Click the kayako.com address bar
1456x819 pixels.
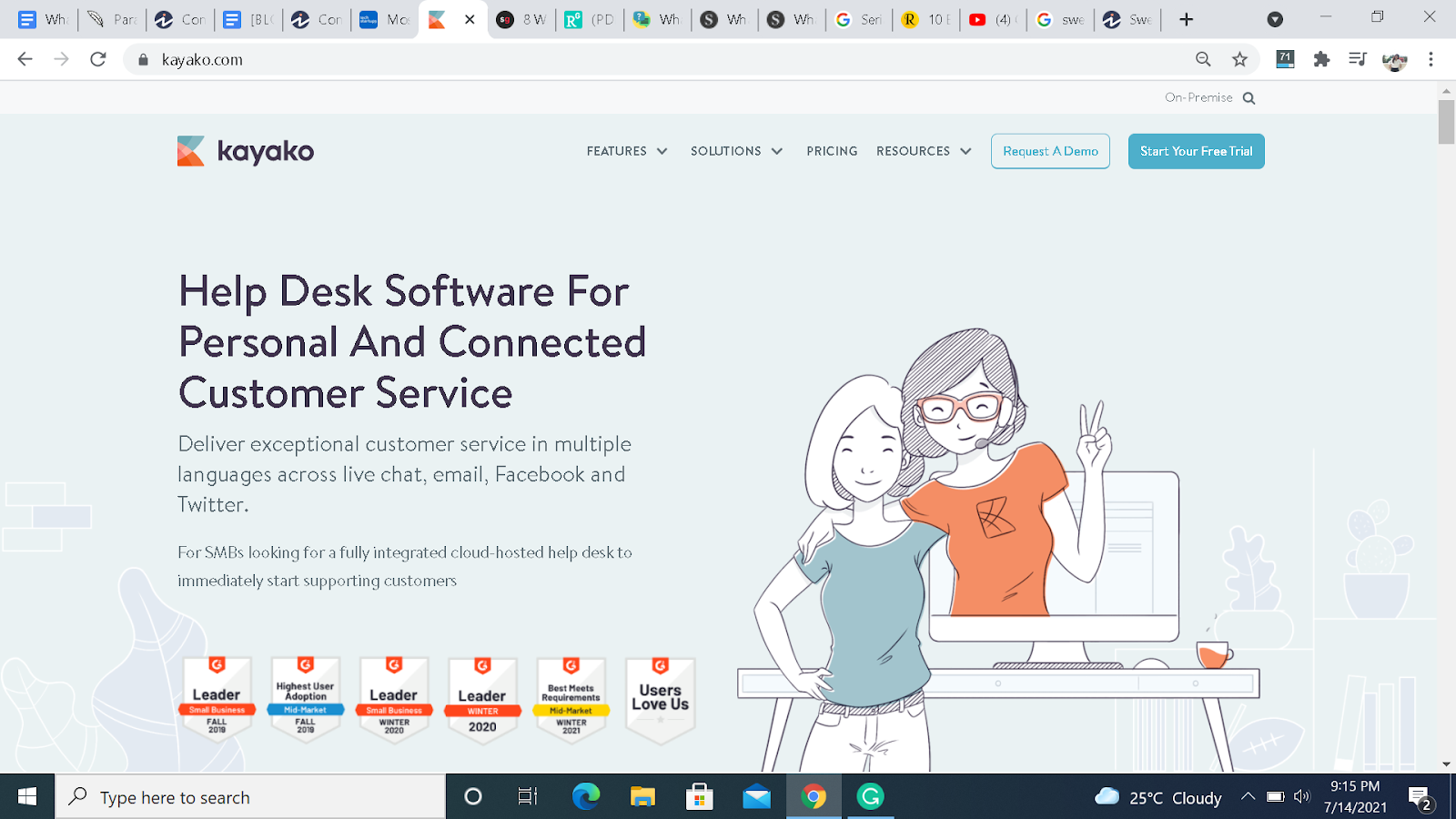[x=655, y=59]
